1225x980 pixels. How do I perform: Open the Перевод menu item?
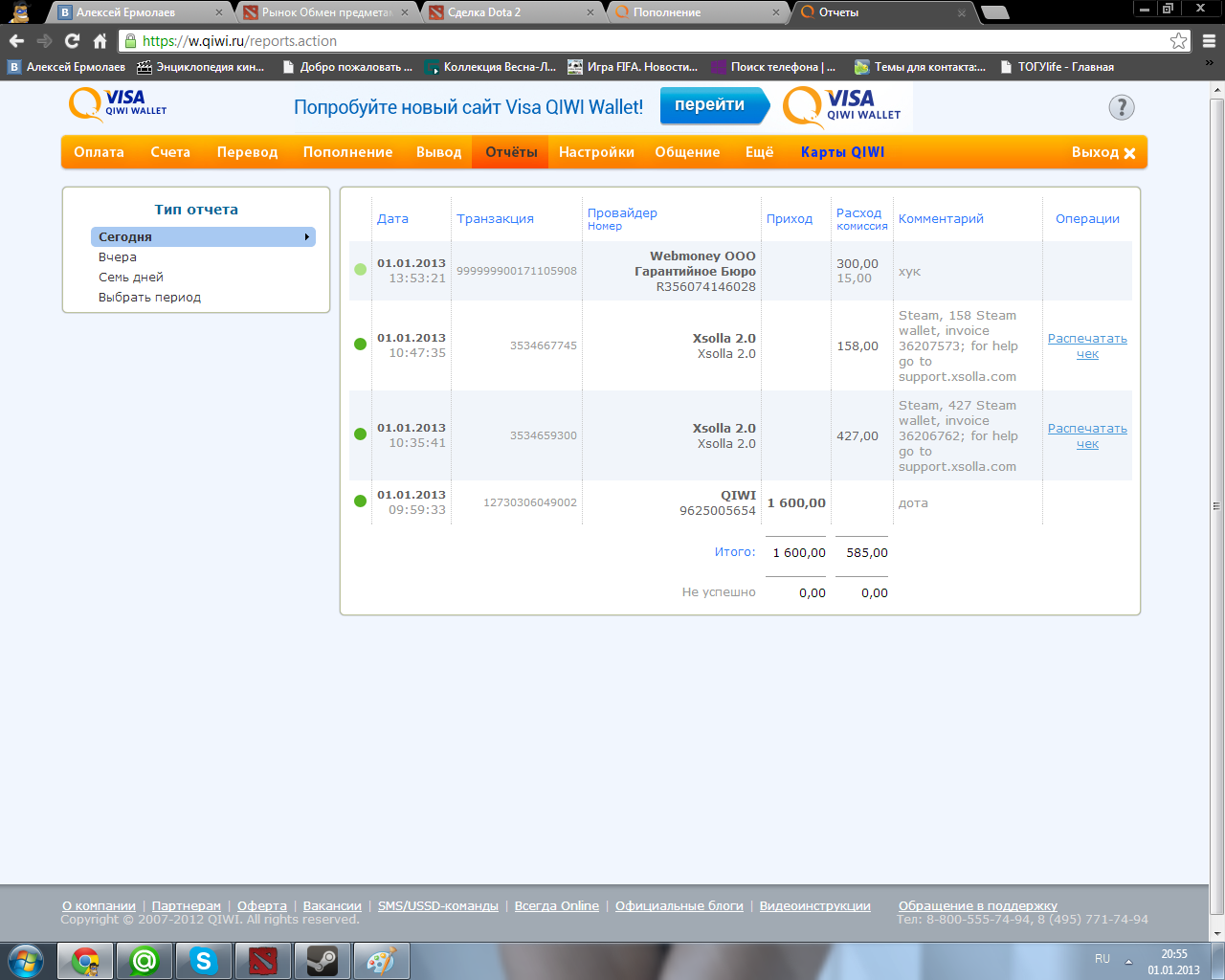tap(247, 152)
